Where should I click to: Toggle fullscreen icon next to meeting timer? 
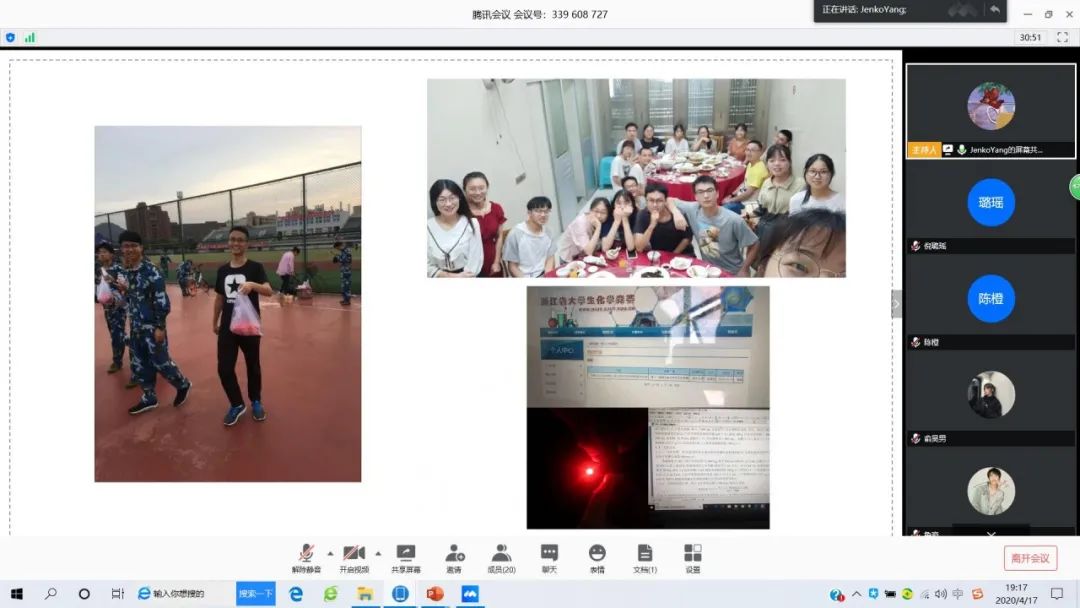click(x=1061, y=37)
